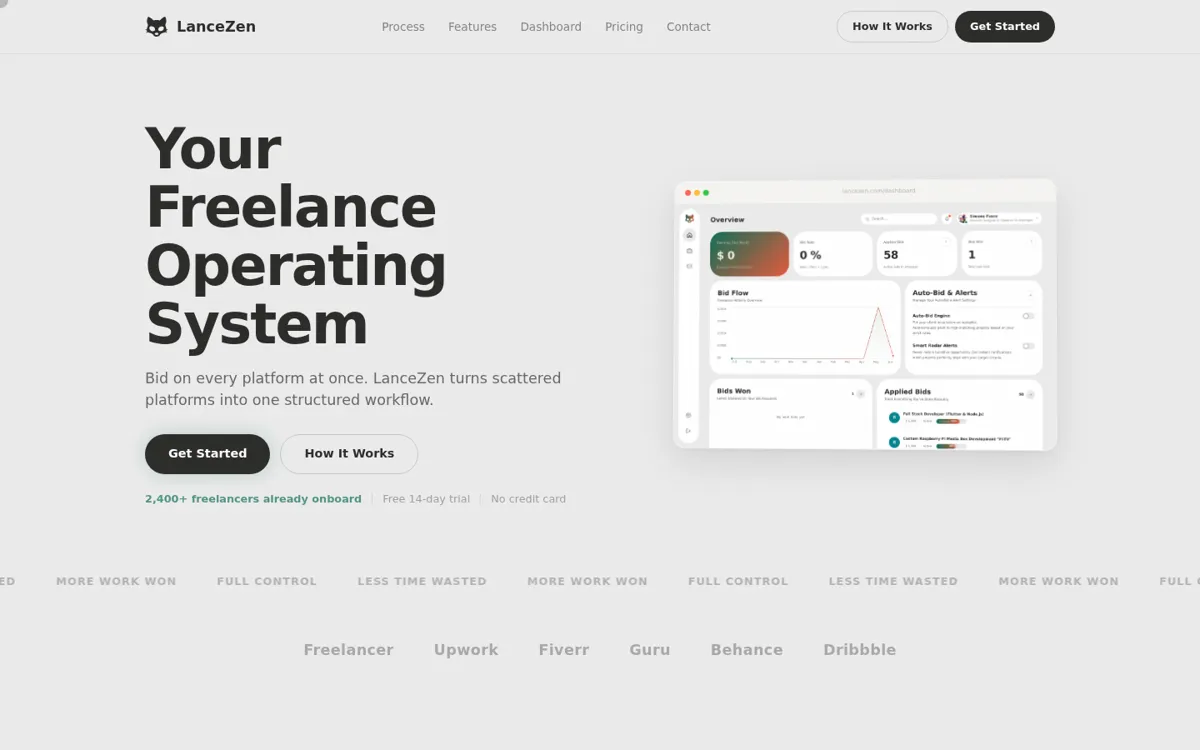Click the Guru platform name
The height and width of the screenshot is (750, 1200).
coord(650,650)
